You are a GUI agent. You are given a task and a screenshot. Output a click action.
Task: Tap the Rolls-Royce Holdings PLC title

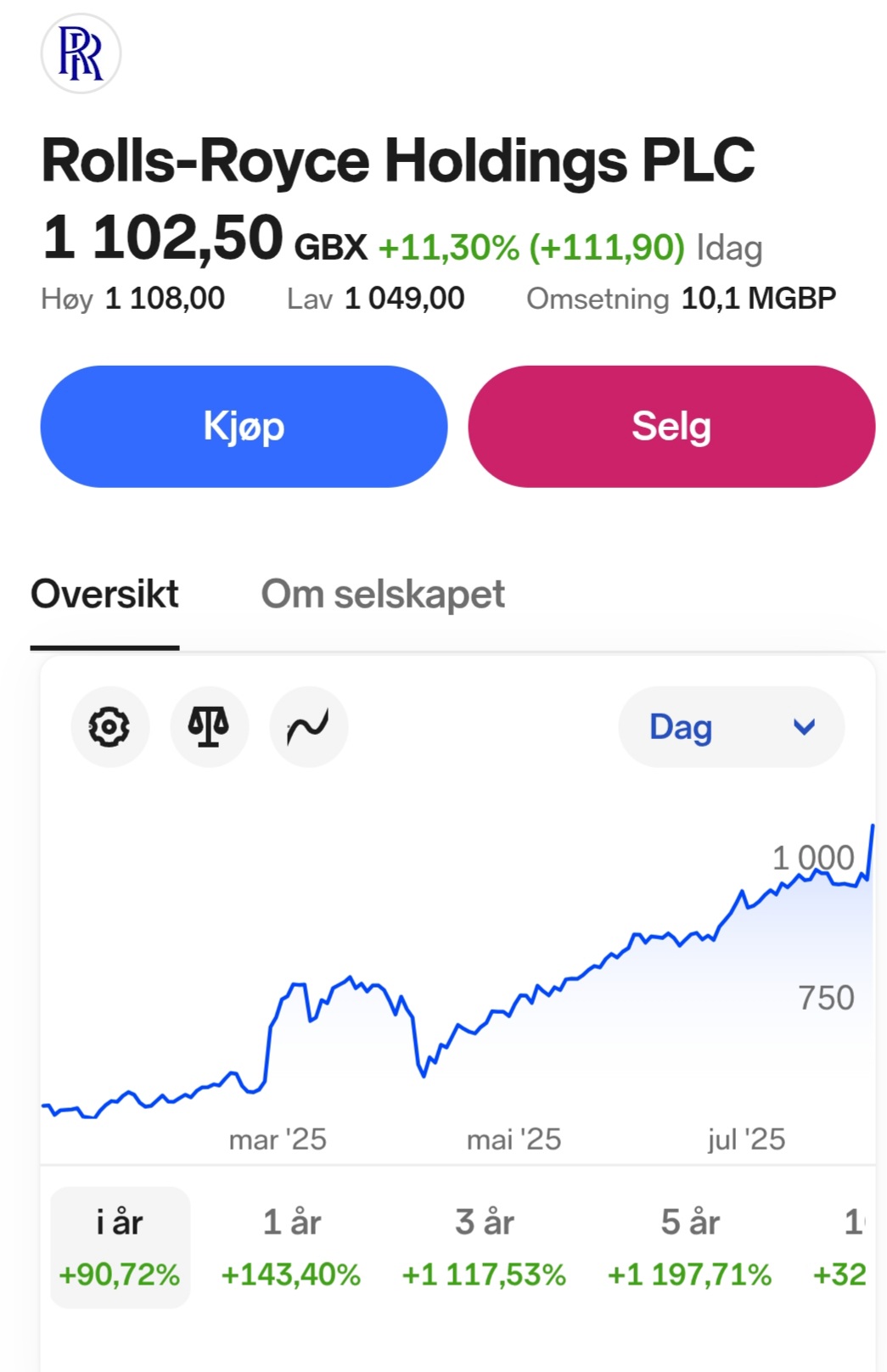click(x=398, y=160)
